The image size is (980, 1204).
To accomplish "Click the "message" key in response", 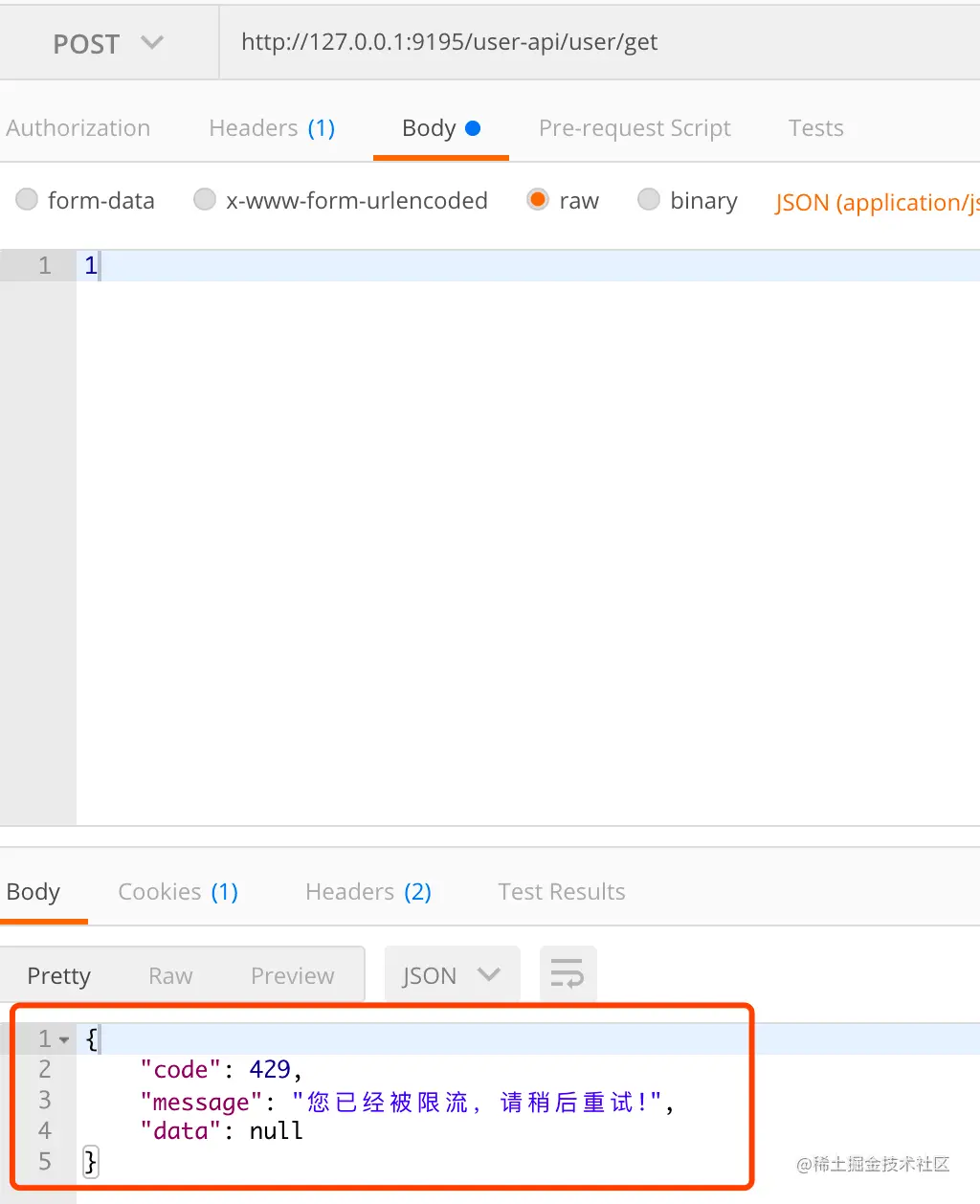I will coord(201,1102).
